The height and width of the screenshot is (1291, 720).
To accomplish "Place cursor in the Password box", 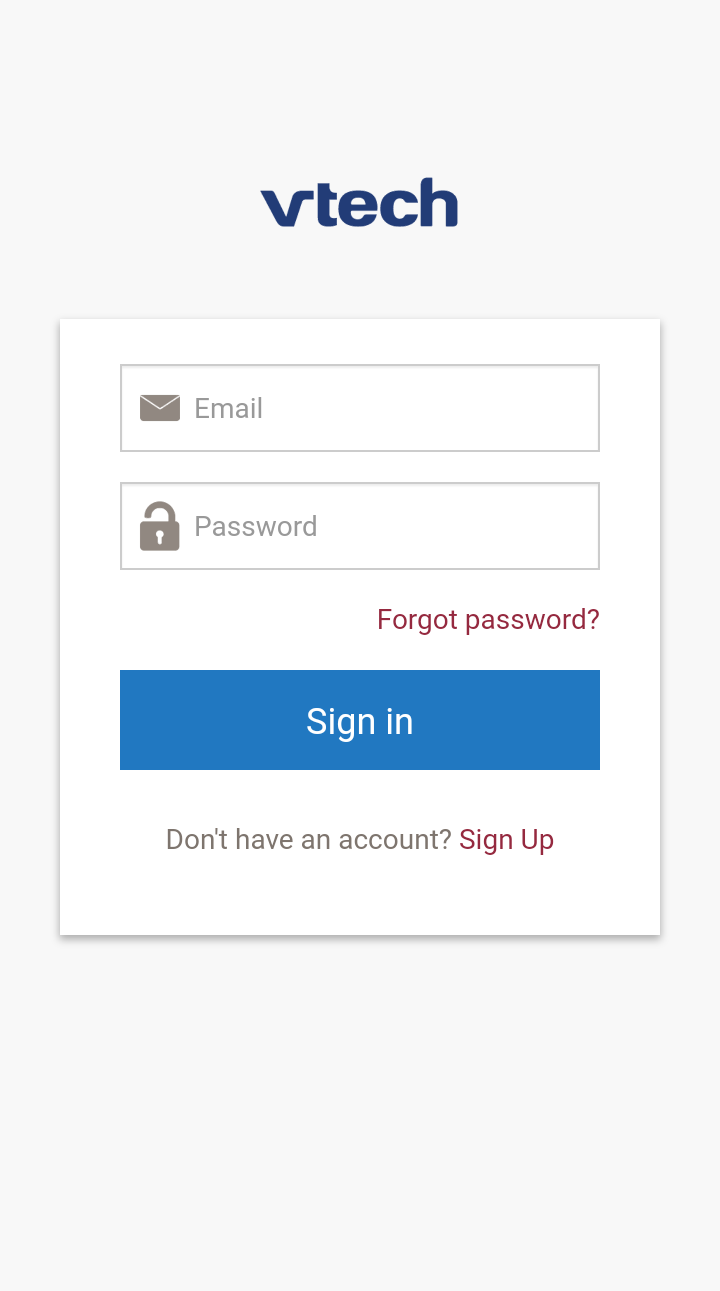I will click(390, 526).
